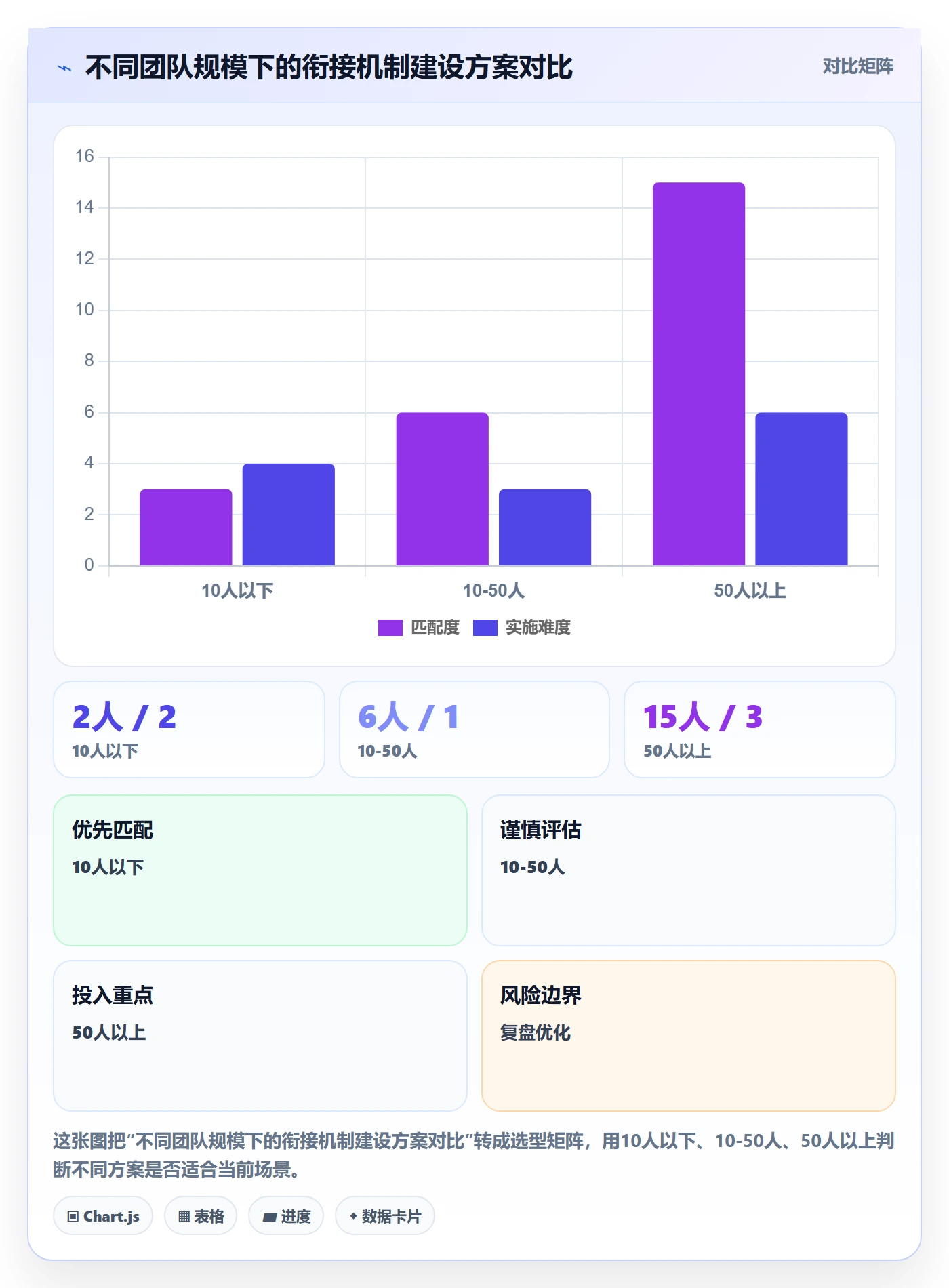Select the 数据卡片 tag
Viewport: 949px width, 1288px height.
click(385, 1216)
